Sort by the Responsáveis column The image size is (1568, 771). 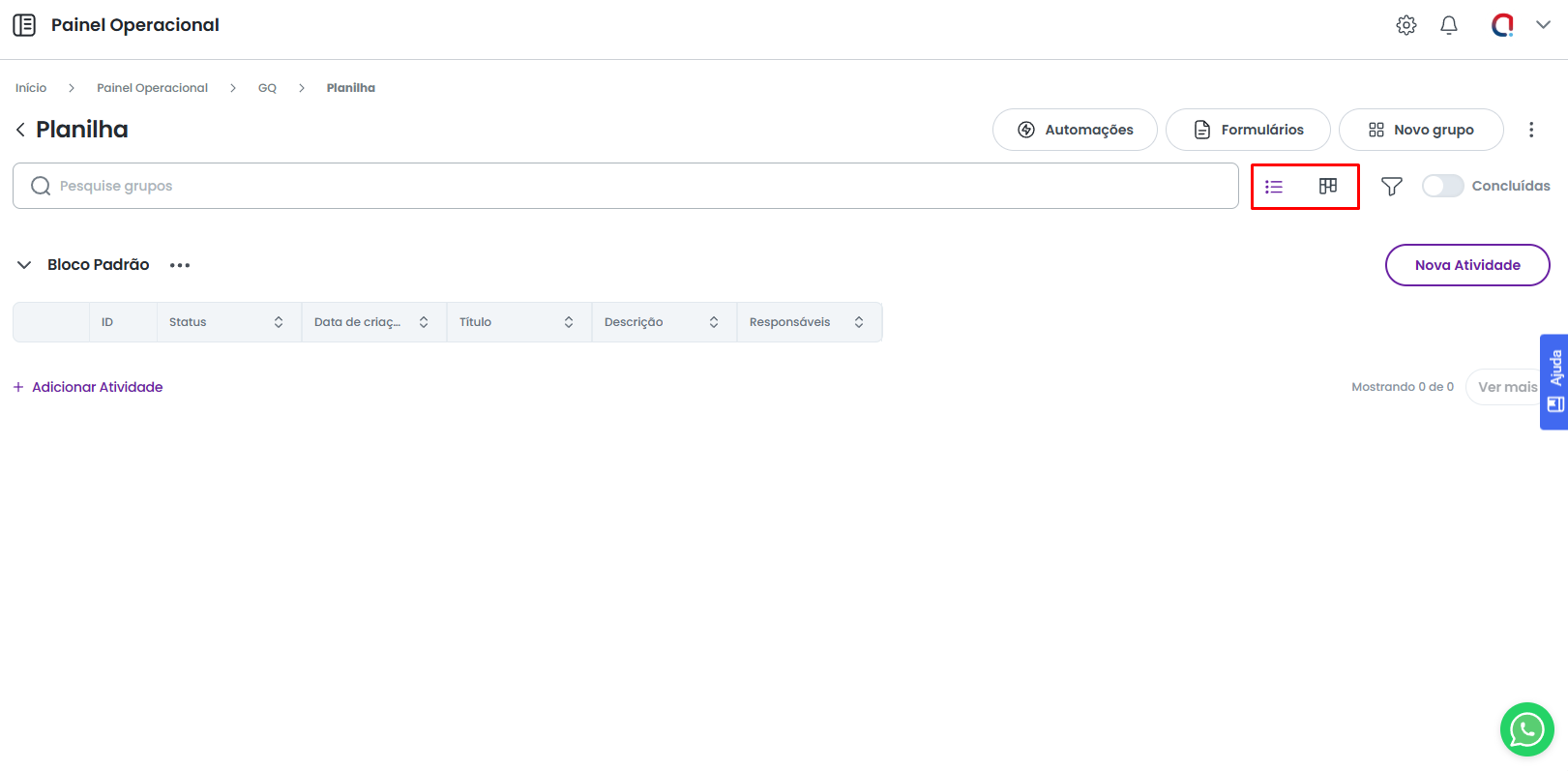click(859, 322)
